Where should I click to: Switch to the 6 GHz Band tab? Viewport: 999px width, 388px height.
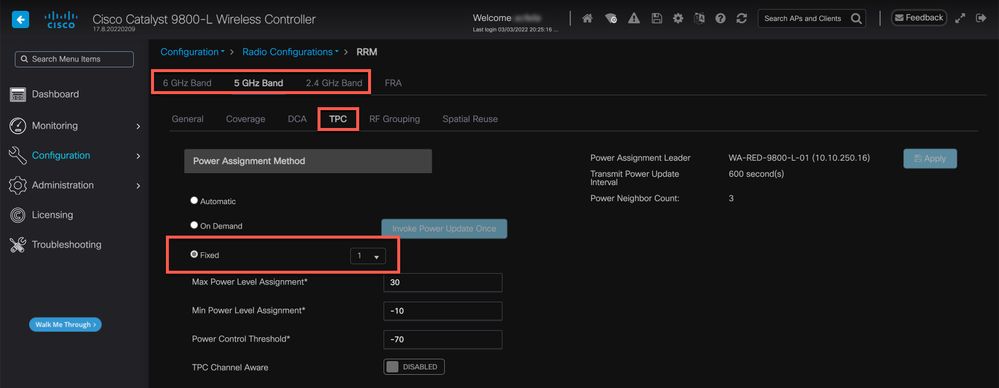click(187, 83)
